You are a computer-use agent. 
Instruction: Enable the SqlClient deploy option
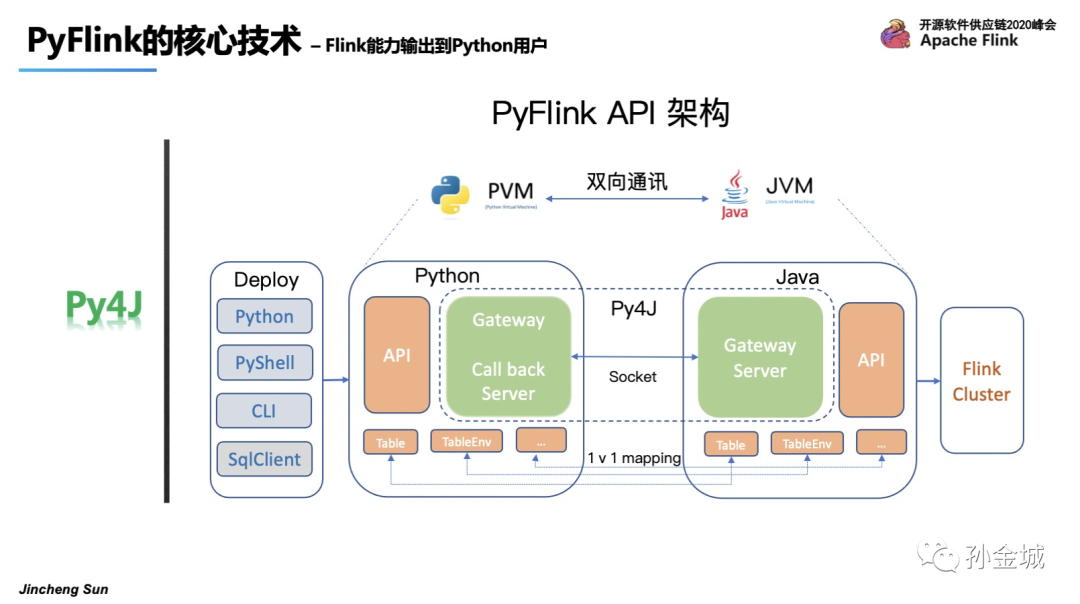point(264,459)
